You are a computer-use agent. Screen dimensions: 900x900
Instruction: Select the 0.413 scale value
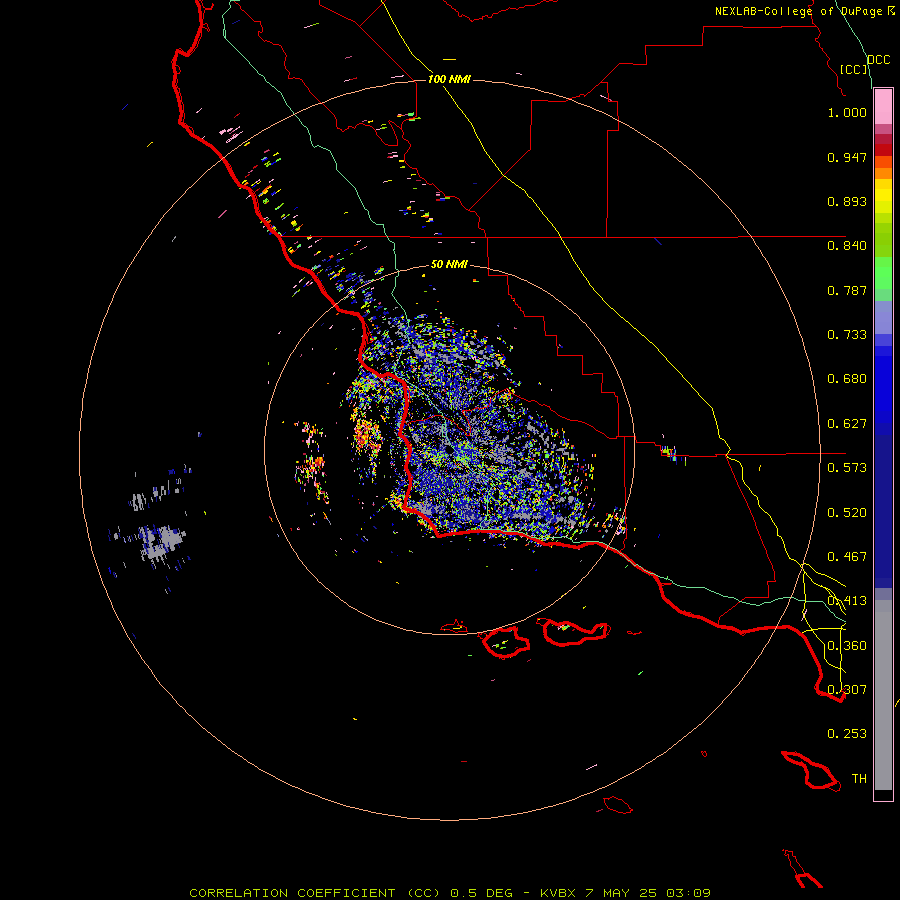tap(847, 601)
